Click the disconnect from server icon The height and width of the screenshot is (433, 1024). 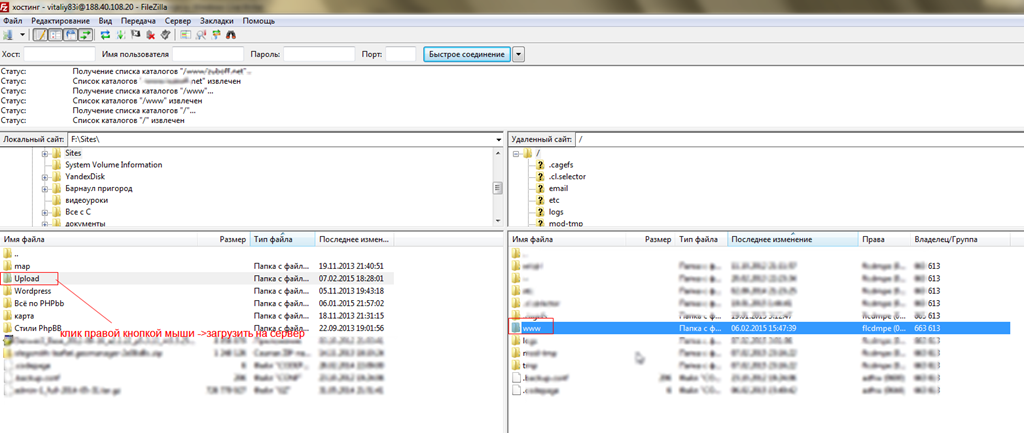(x=150, y=34)
